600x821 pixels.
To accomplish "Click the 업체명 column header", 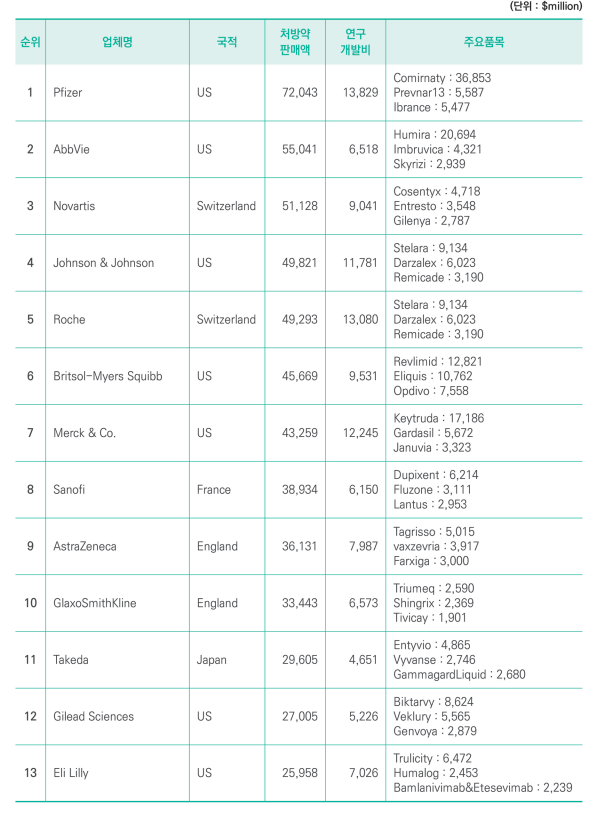I will click(117, 42).
